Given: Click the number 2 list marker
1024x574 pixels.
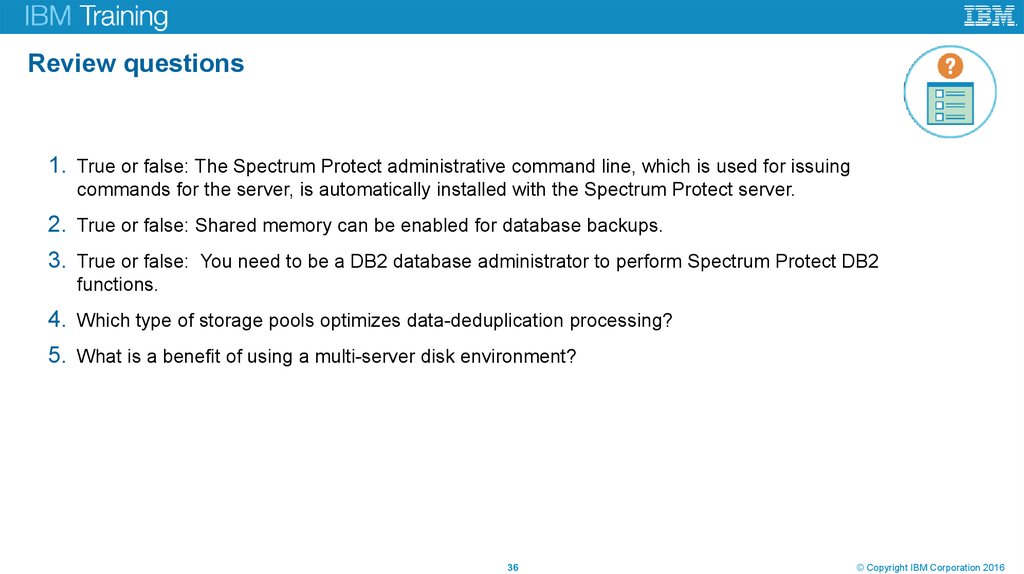Looking at the screenshot, I should click(57, 225).
